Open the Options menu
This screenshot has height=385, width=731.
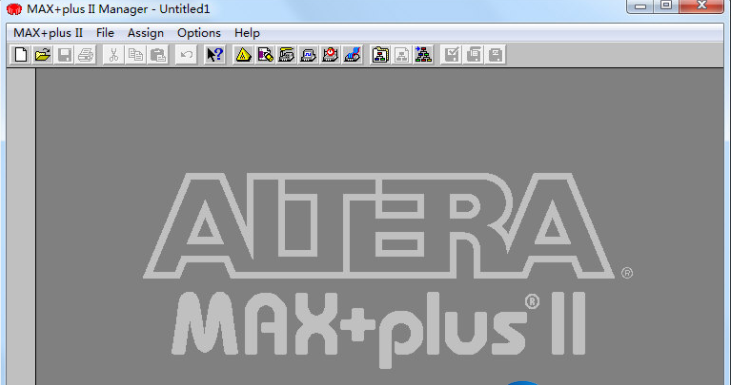point(199,33)
